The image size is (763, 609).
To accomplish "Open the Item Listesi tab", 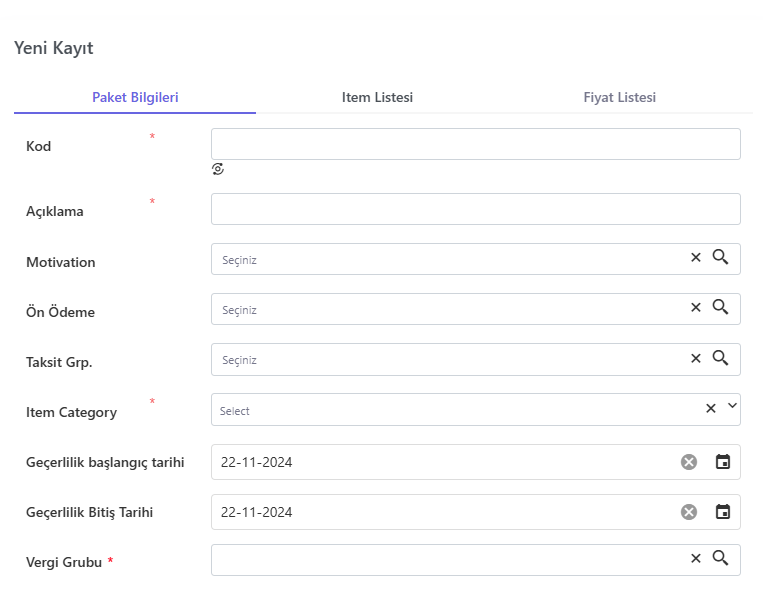I will tap(377, 97).
